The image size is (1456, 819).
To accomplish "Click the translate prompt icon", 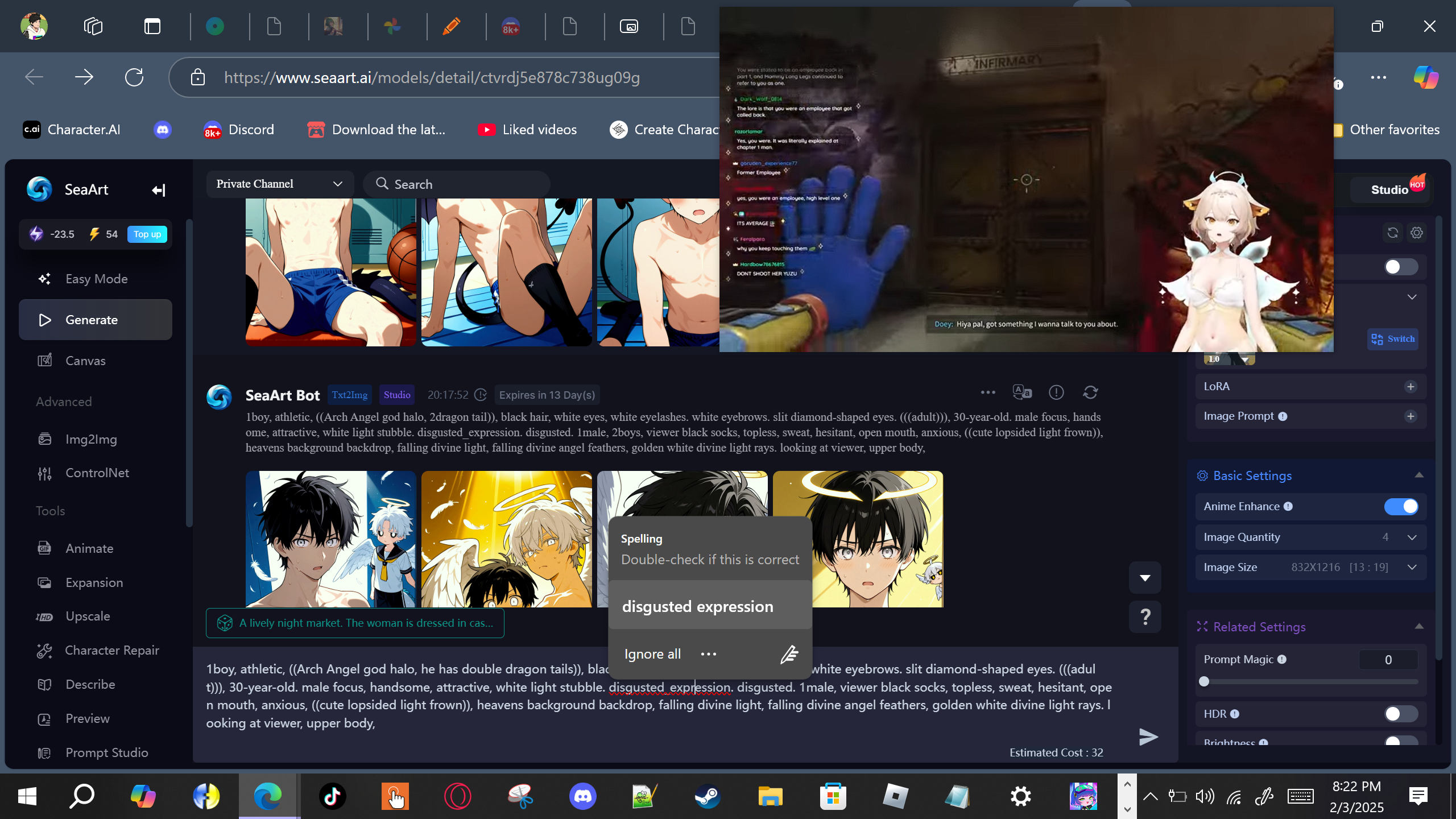I will [x=1022, y=392].
